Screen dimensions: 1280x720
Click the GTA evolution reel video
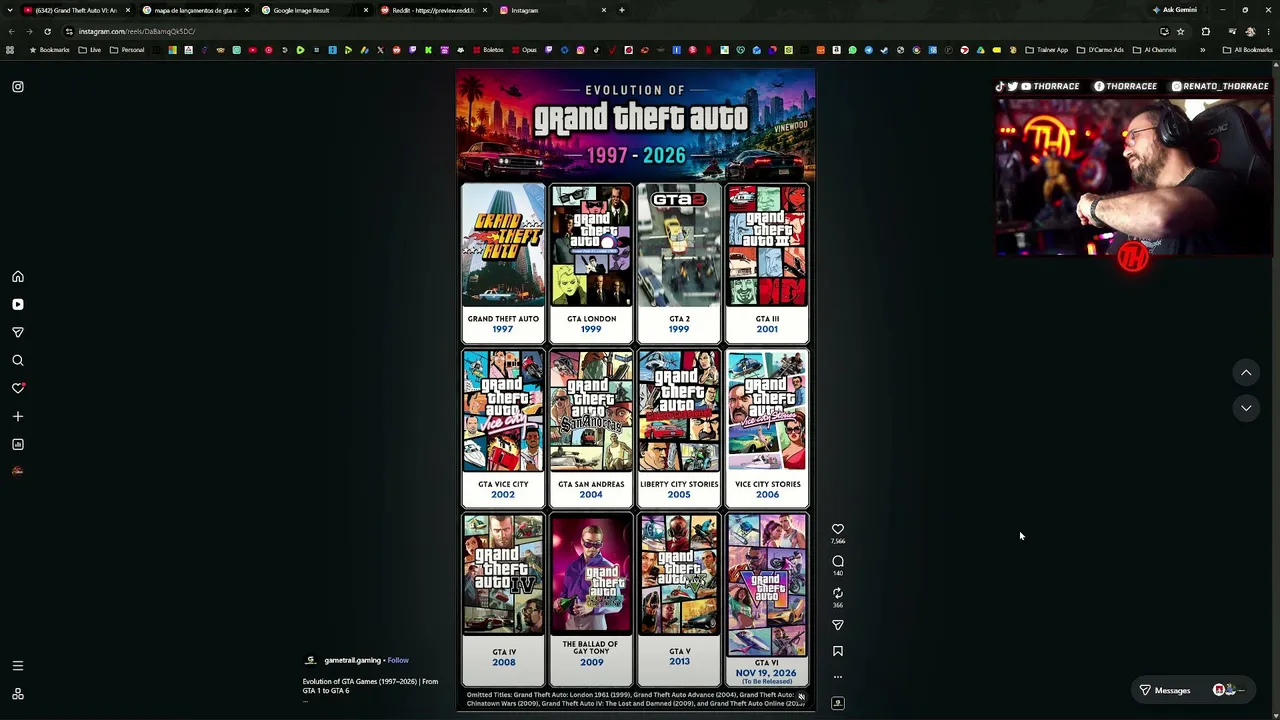click(x=635, y=390)
